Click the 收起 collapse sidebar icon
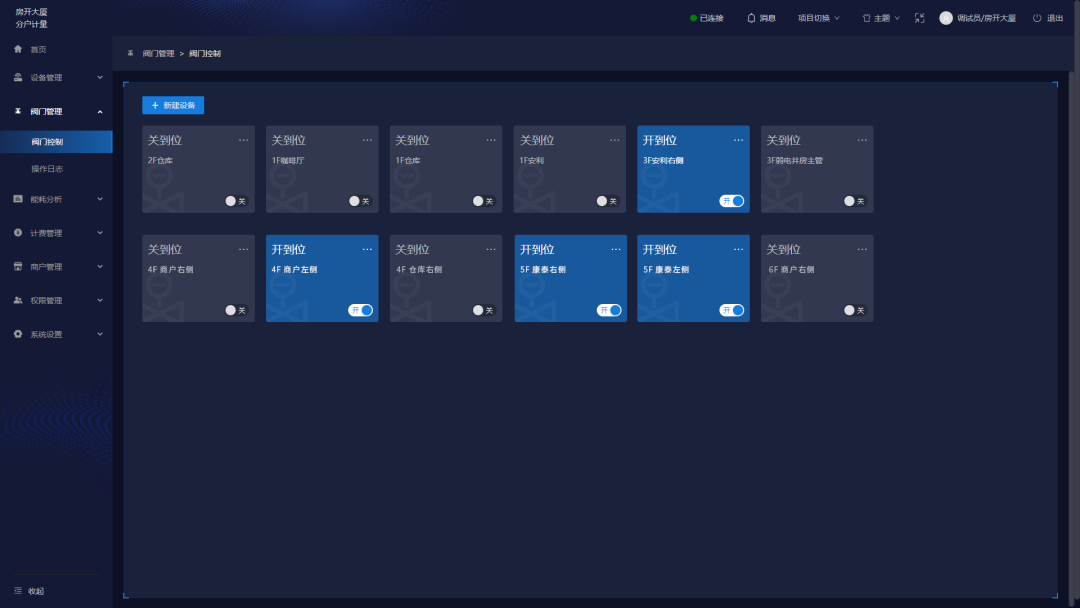Image resolution: width=1080 pixels, height=608 pixels. pyautogui.click(x=18, y=591)
